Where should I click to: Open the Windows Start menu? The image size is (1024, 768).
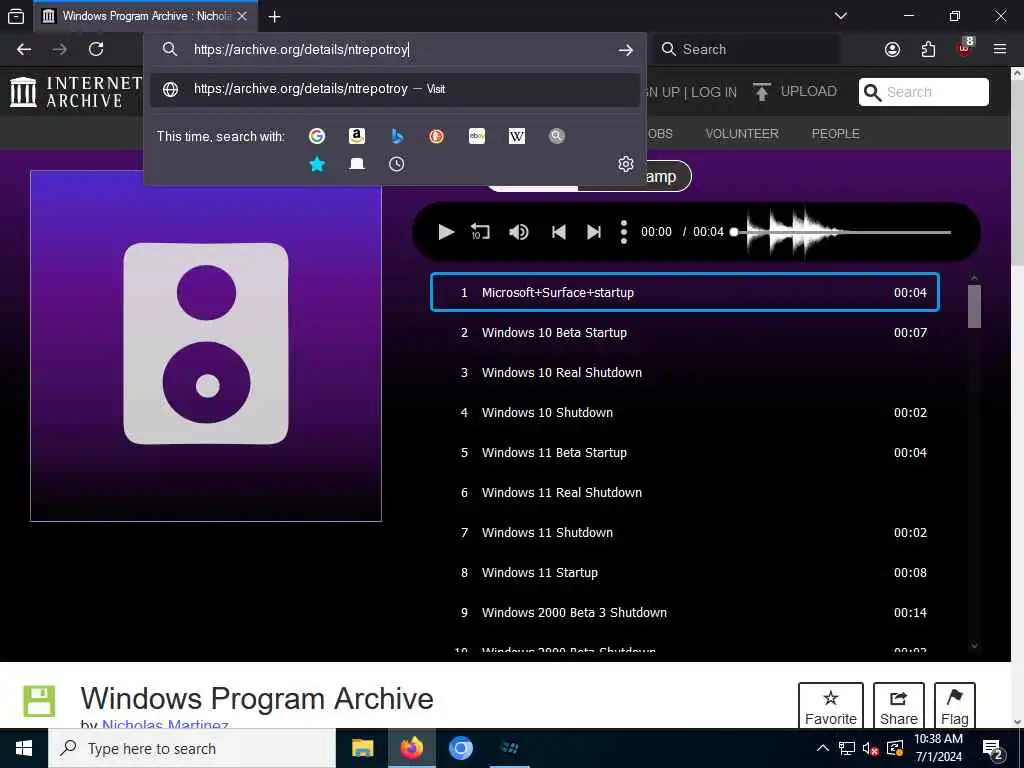[x=24, y=748]
